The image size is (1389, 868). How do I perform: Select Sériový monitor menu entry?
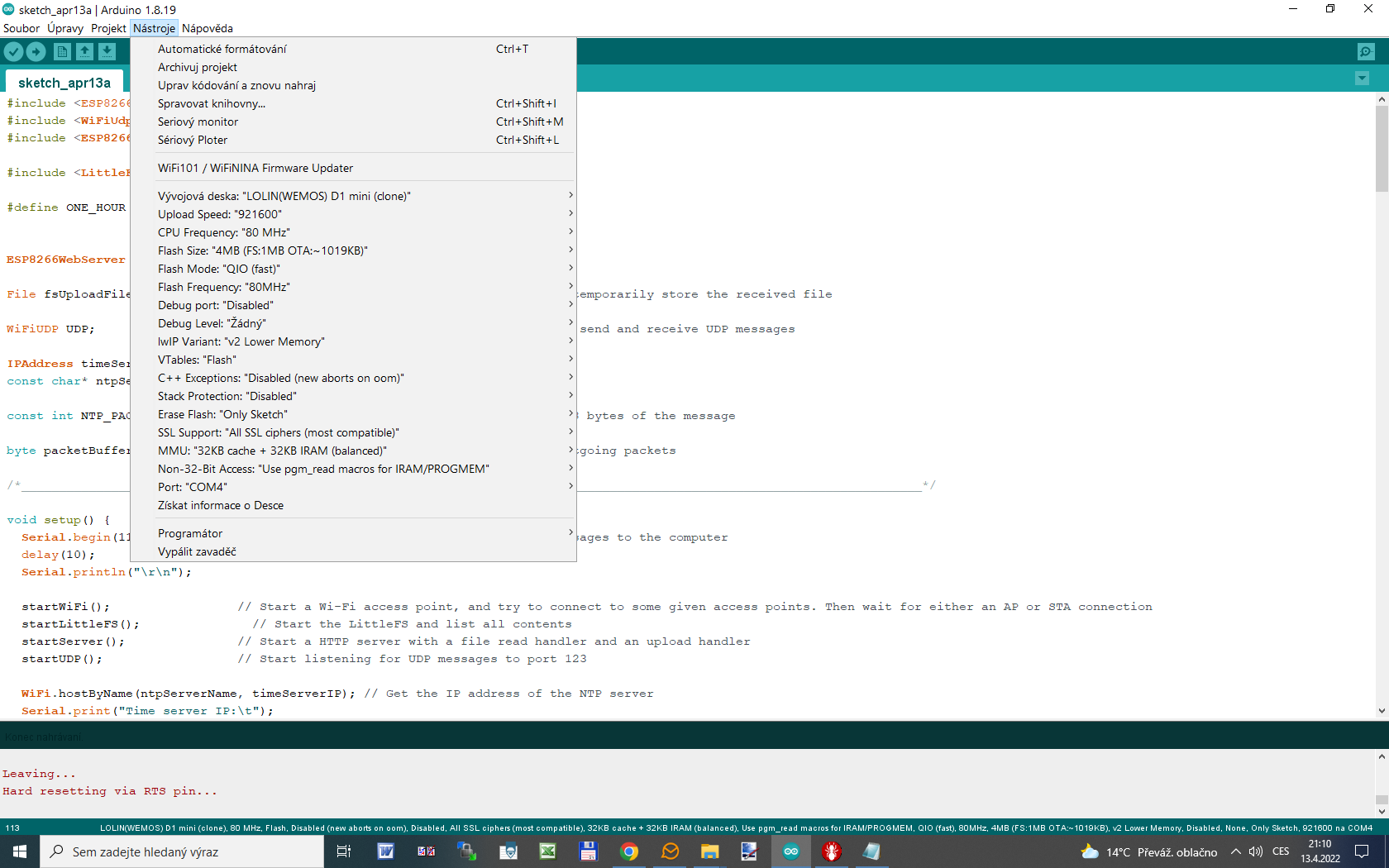coord(198,122)
